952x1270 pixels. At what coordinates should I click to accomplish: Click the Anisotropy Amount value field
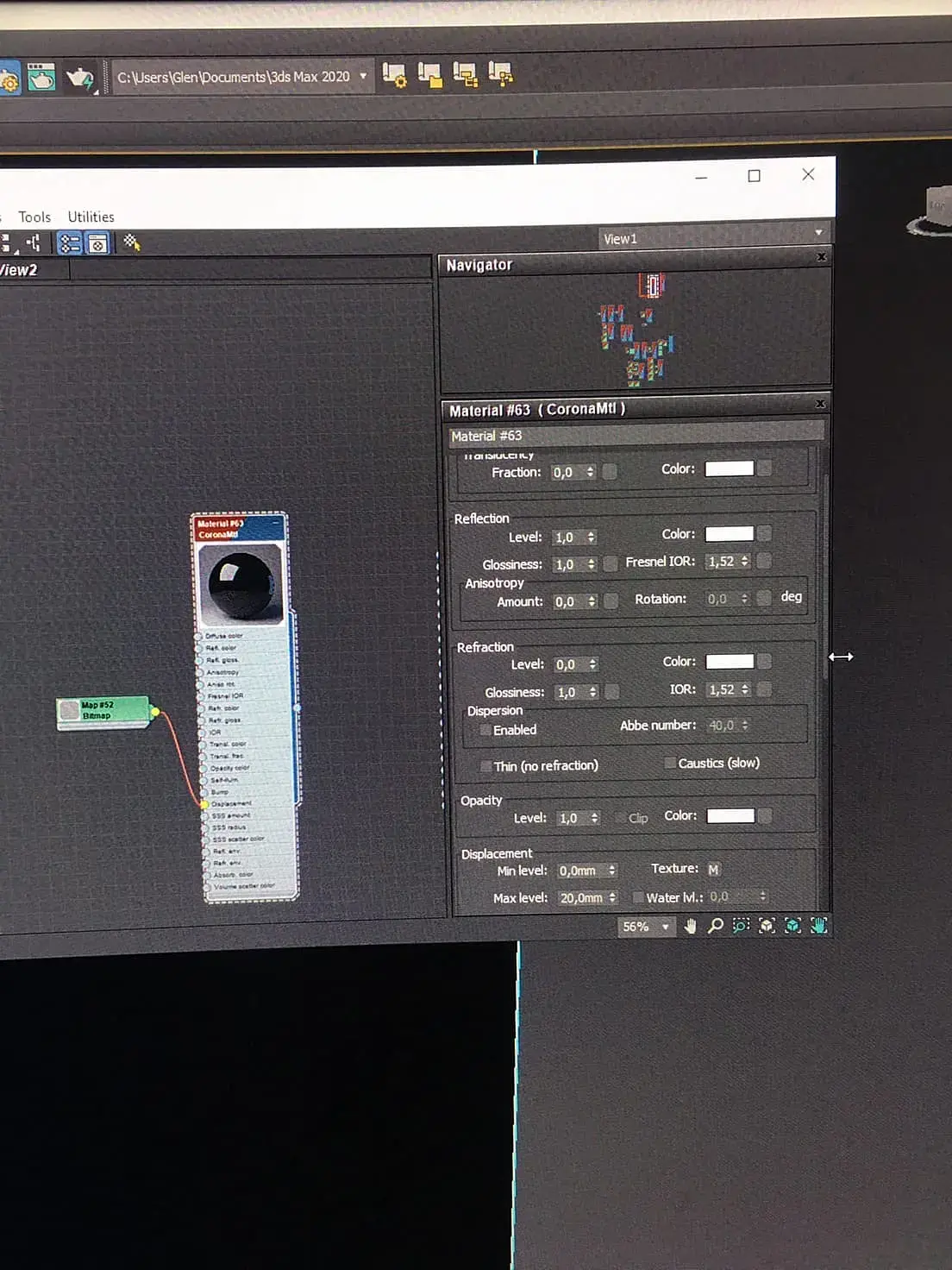tap(567, 601)
